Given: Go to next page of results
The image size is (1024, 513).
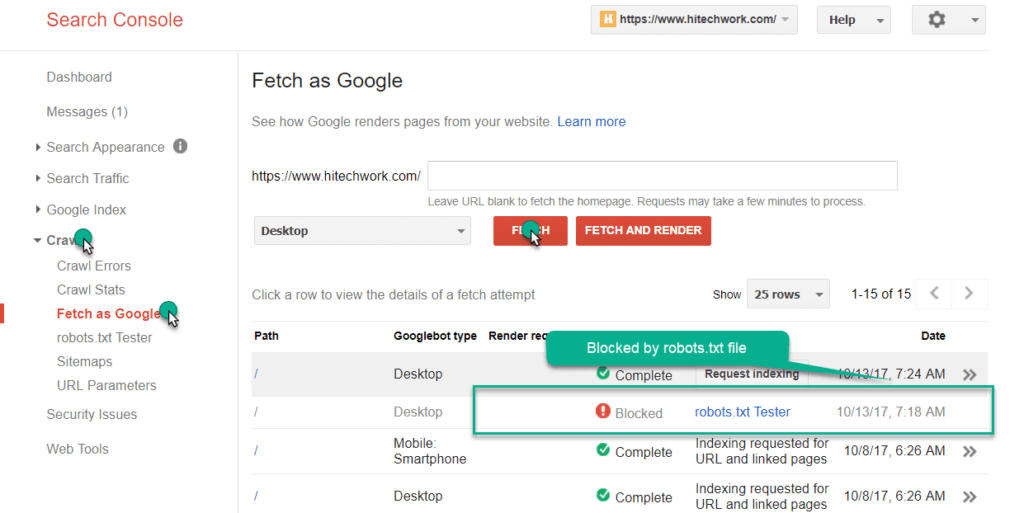Looking at the screenshot, I should (x=970, y=294).
